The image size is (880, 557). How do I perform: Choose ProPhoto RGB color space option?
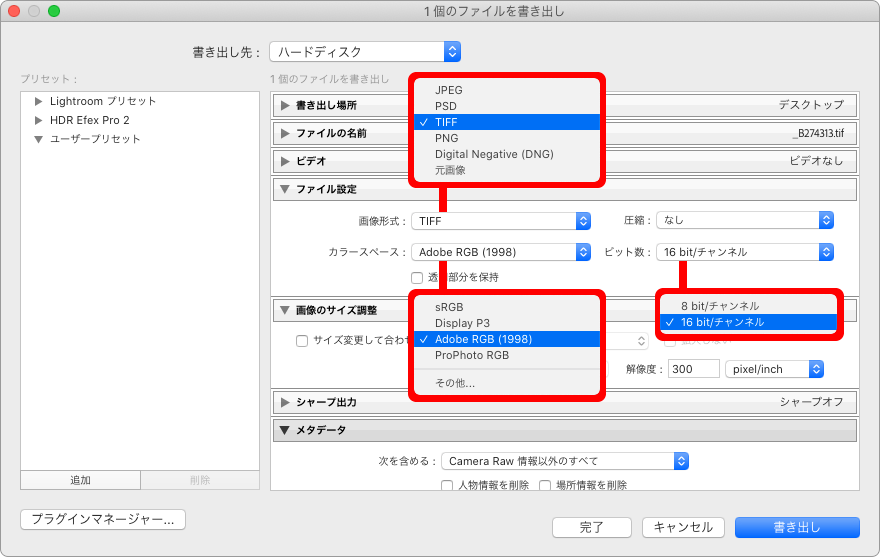(x=472, y=355)
